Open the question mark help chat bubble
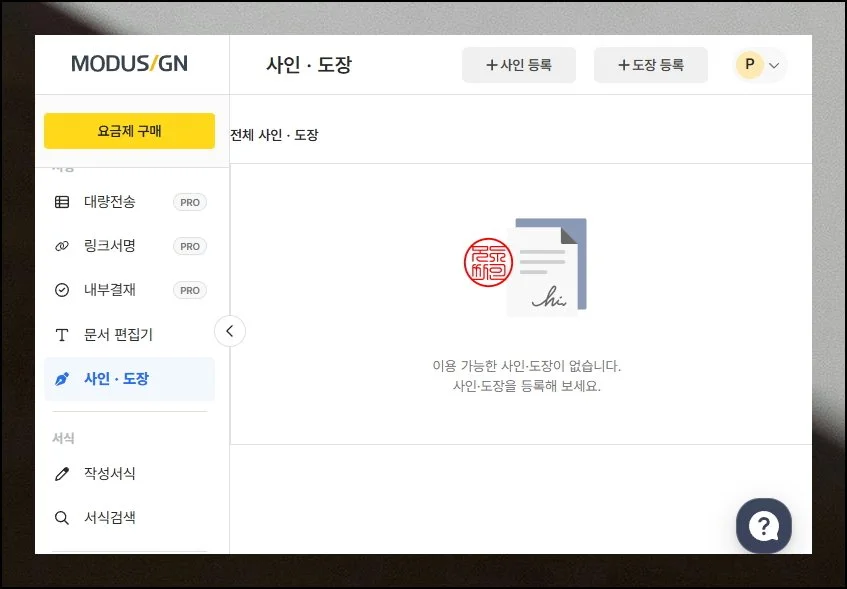This screenshot has width=847, height=589. click(764, 525)
